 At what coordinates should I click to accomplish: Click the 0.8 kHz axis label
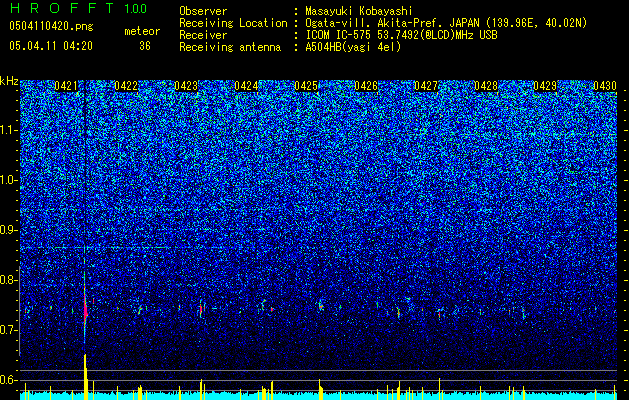[x=9, y=280]
